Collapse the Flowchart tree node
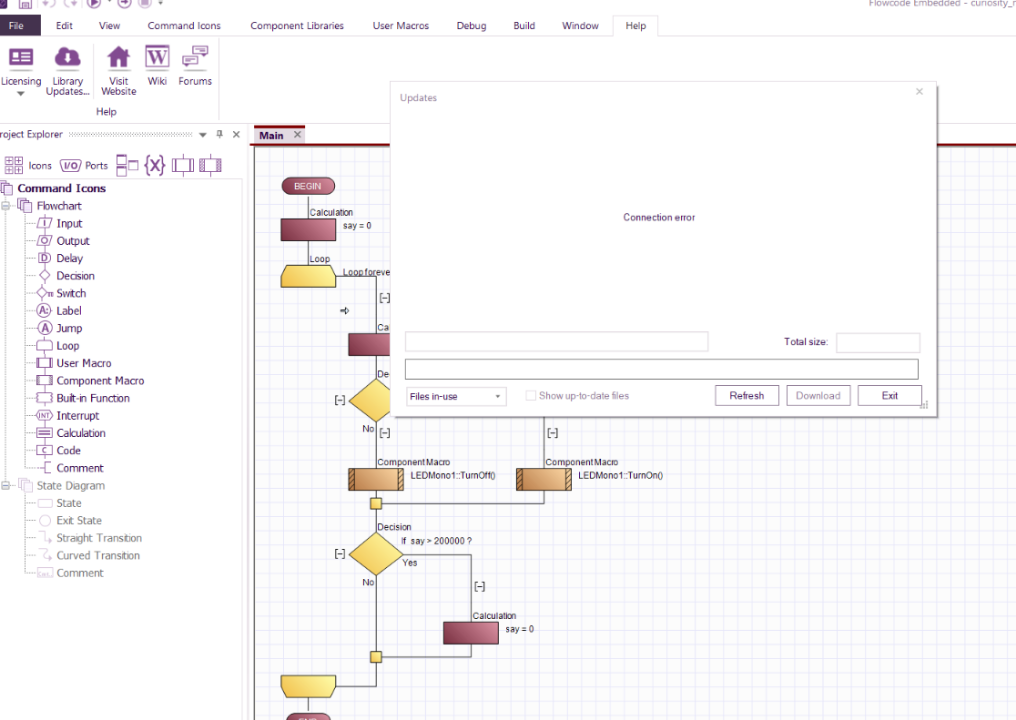 tap(6, 205)
